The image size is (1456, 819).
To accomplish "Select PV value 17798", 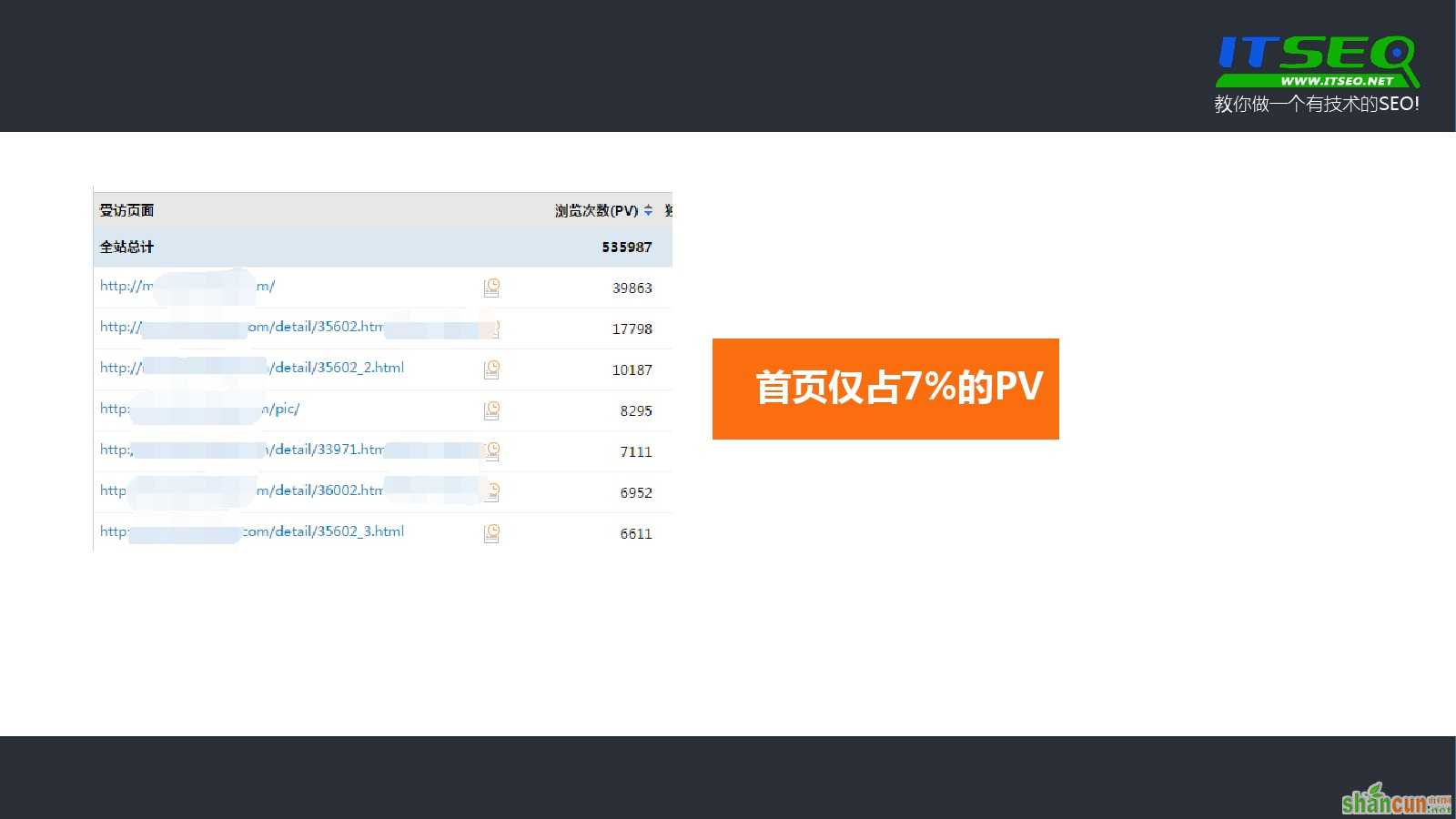I will pyautogui.click(x=632, y=329).
